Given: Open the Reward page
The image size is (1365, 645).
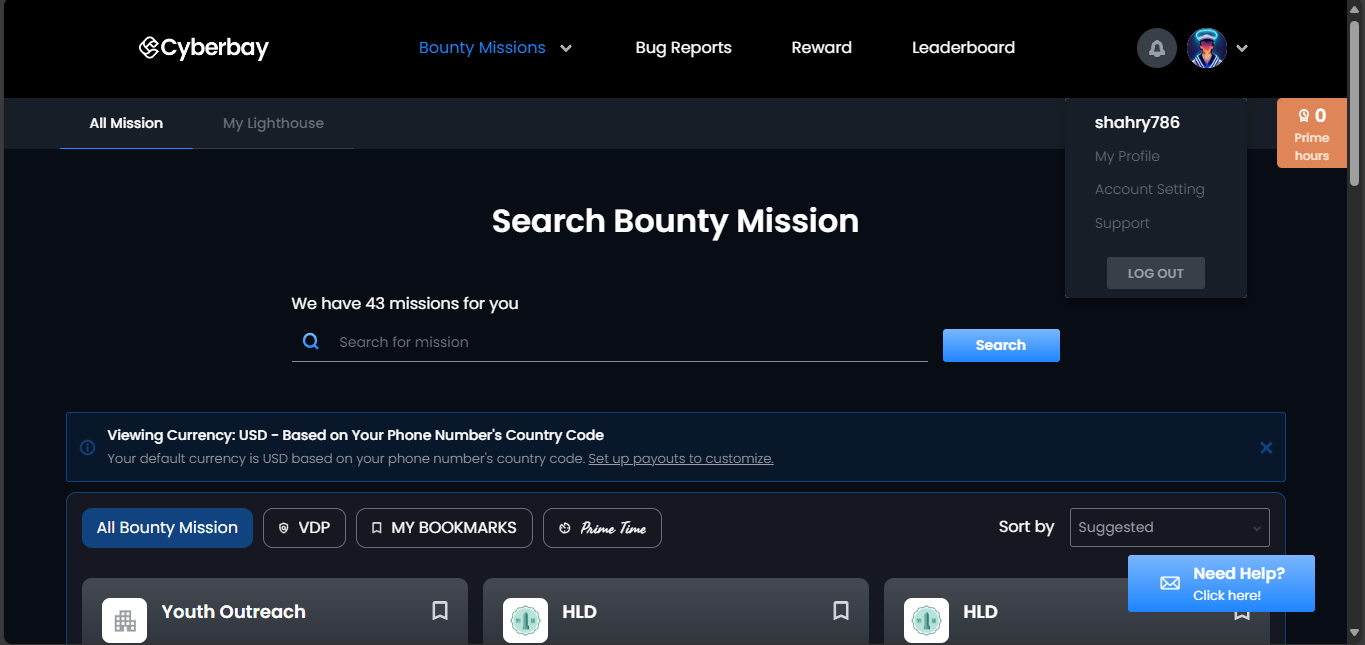Looking at the screenshot, I should (x=821, y=47).
